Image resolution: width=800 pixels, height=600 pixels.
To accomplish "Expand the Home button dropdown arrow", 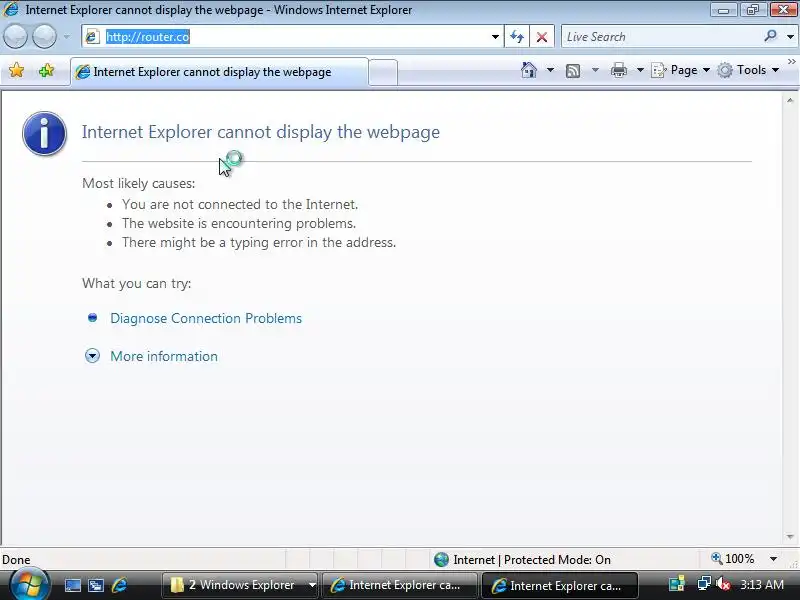I will (x=550, y=70).
